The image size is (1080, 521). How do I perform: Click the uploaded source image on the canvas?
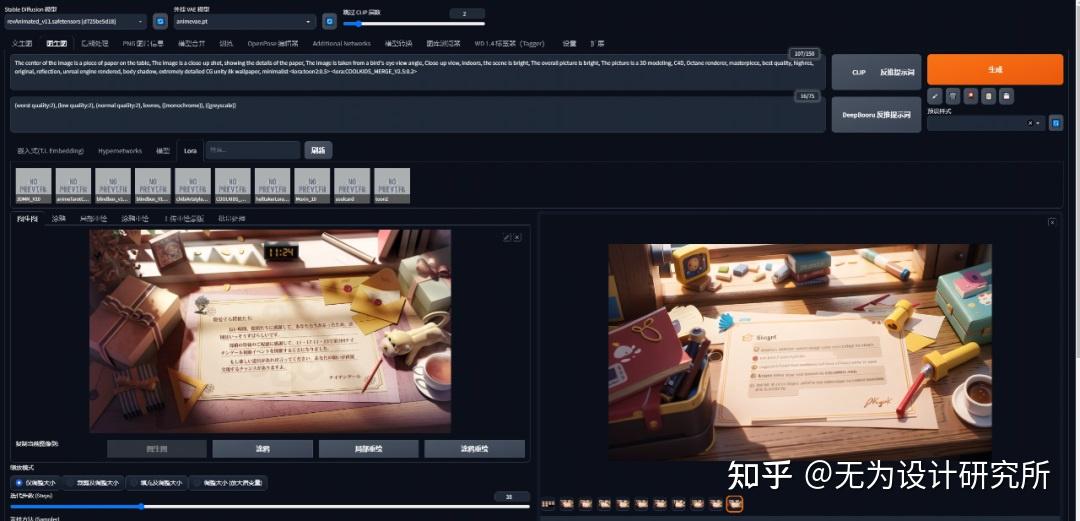(x=270, y=331)
